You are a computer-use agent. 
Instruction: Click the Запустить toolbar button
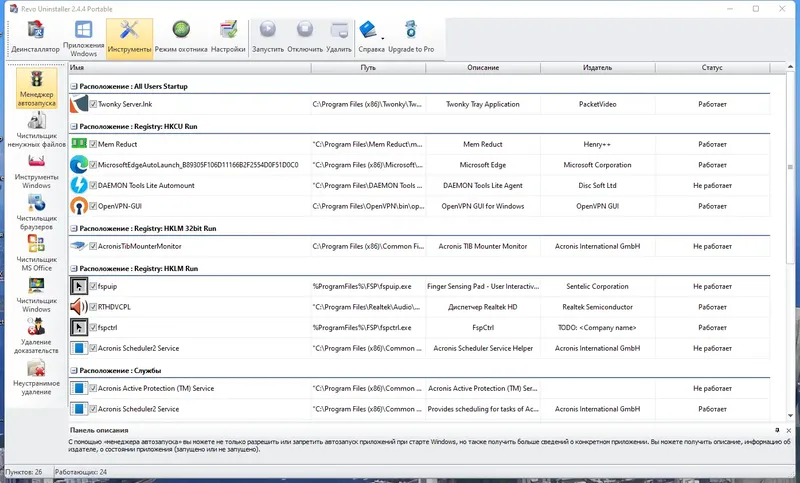(x=268, y=38)
